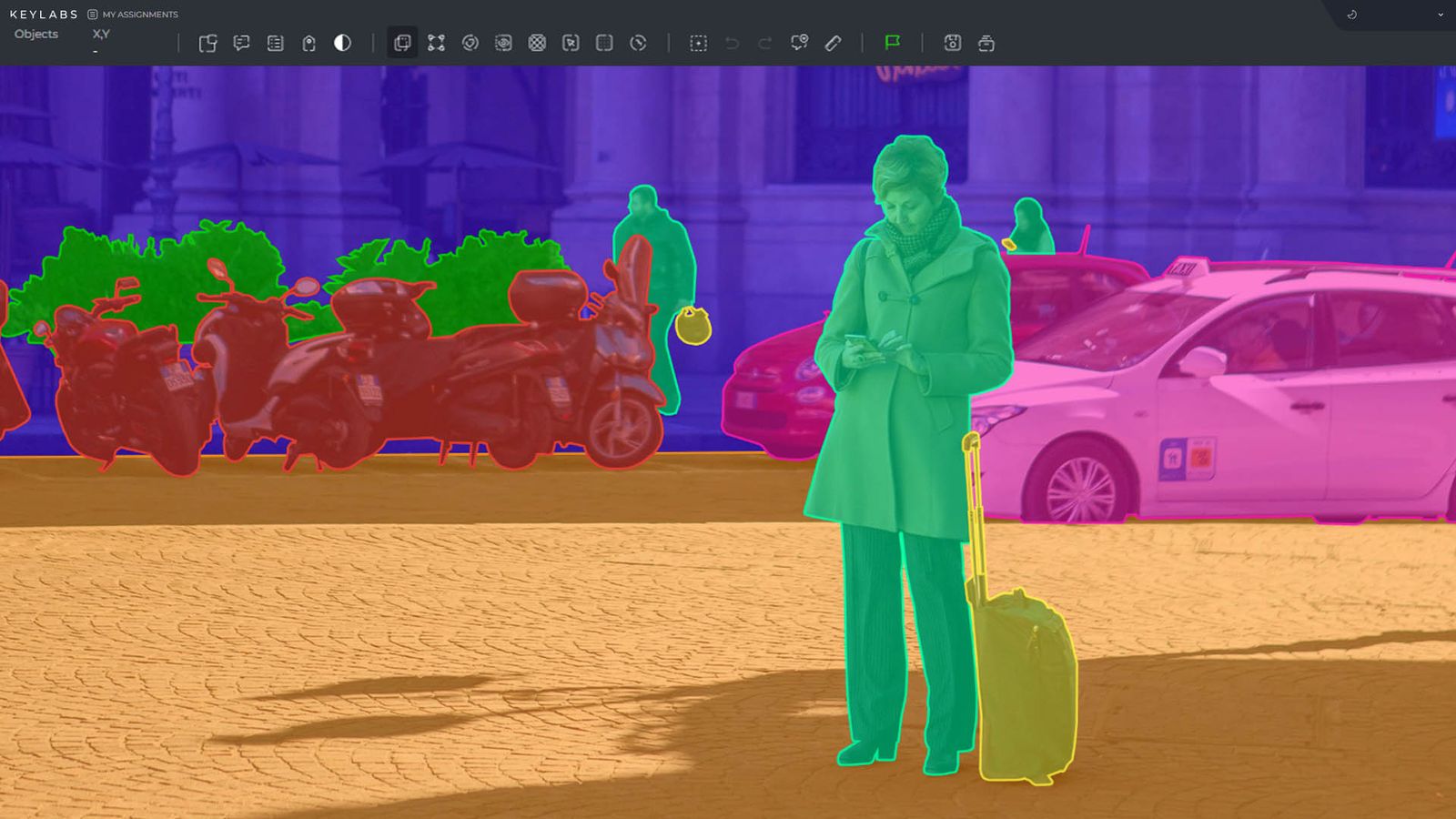This screenshot has height=819, width=1456.
Task: Click the tag label icon
Action: [x=308, y=43]
